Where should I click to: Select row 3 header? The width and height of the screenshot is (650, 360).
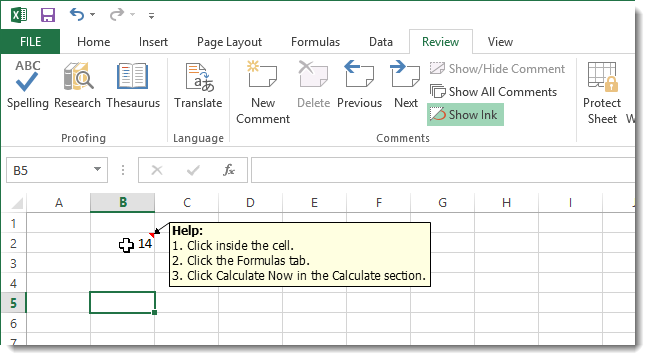pyautogui.click(x=14, y=263)
